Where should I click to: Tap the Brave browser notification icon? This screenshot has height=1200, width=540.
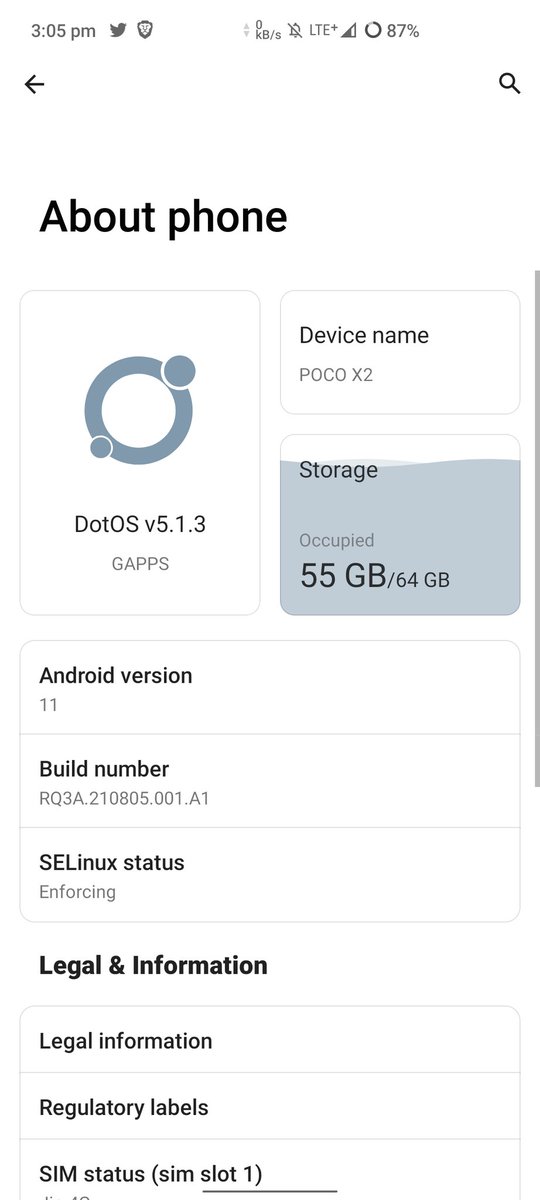[145, 31]
